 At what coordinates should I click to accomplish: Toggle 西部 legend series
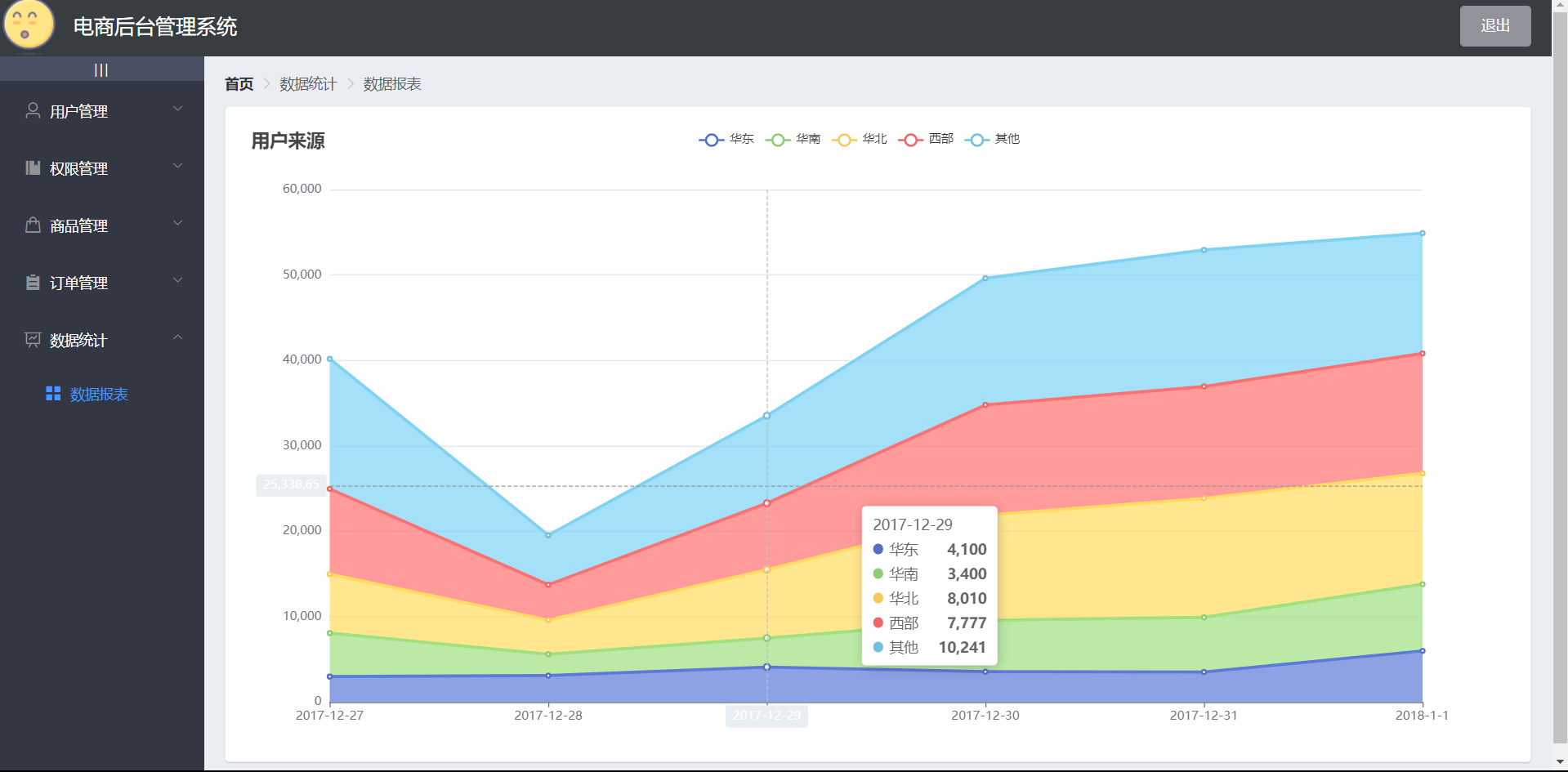point(926,139)
